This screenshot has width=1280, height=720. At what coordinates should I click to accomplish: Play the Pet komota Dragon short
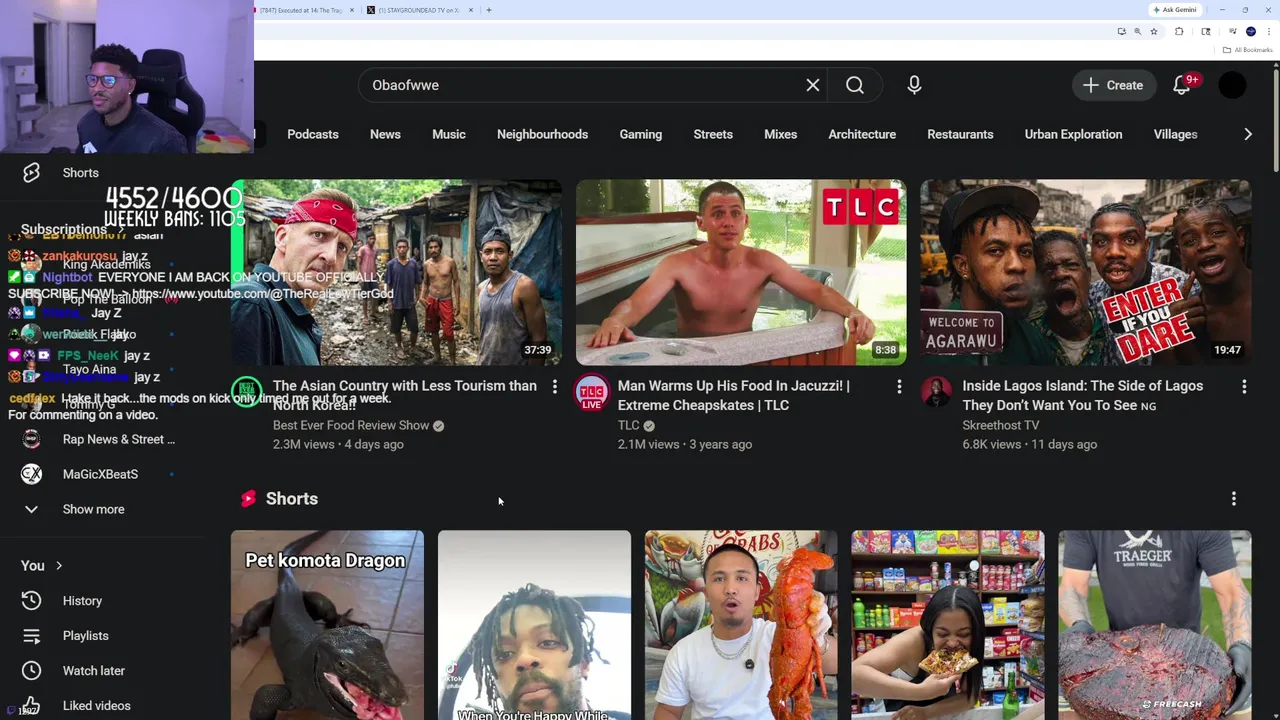pyautogui.click(x=327, y=625)
